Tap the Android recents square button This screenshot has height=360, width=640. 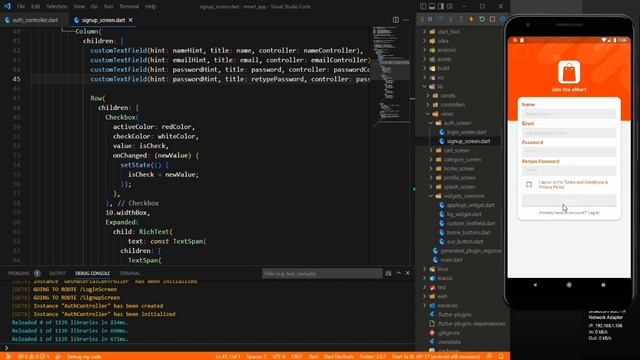tap(603, 285)
